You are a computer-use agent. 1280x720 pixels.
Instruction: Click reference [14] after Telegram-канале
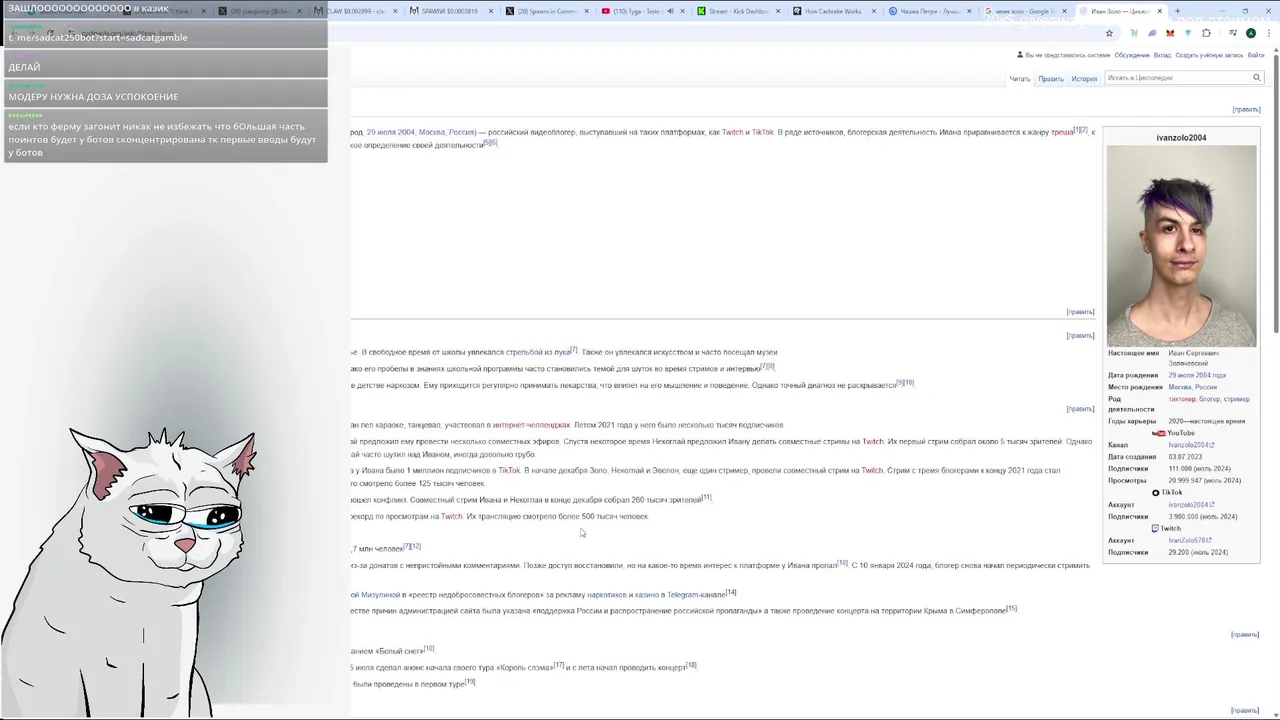tap(731, 592)
